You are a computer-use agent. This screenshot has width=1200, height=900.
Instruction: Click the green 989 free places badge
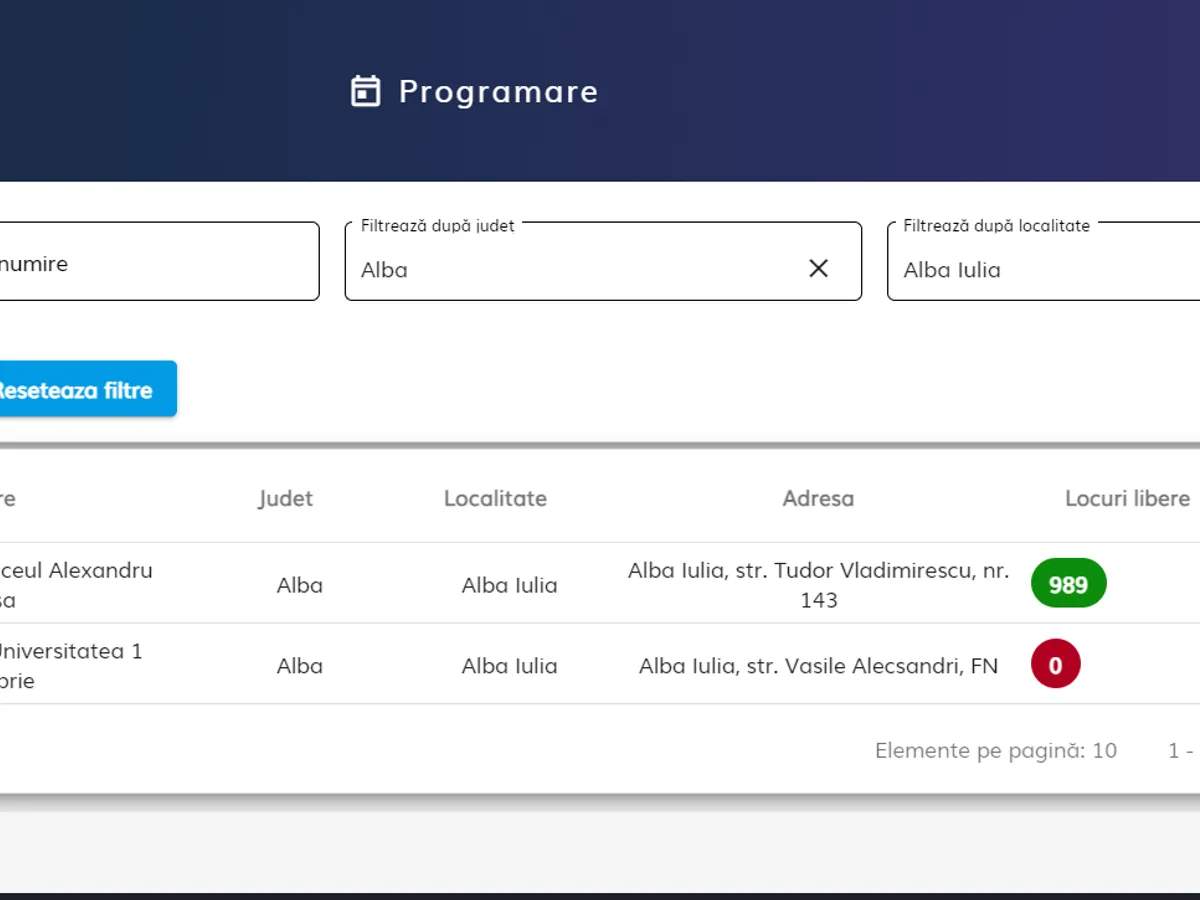(1068, 584)
